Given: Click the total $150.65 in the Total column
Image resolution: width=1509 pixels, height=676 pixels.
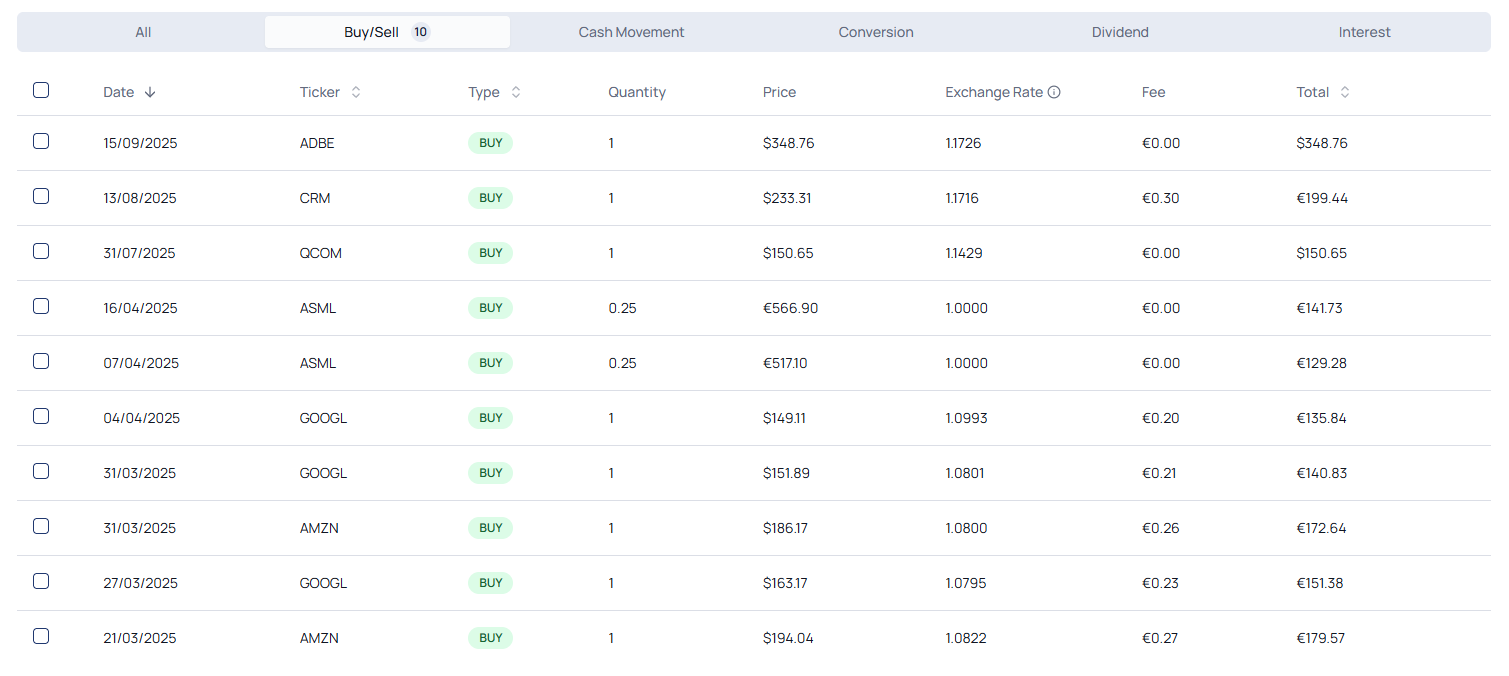Looking at the screenshot, I should click(1322, 253).
